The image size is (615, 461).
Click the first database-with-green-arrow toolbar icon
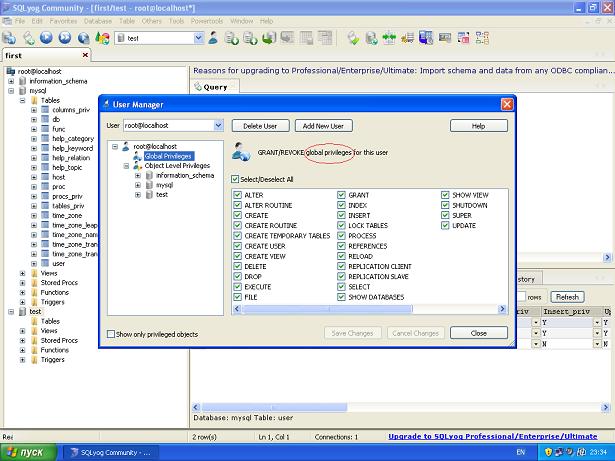(231, 38)
